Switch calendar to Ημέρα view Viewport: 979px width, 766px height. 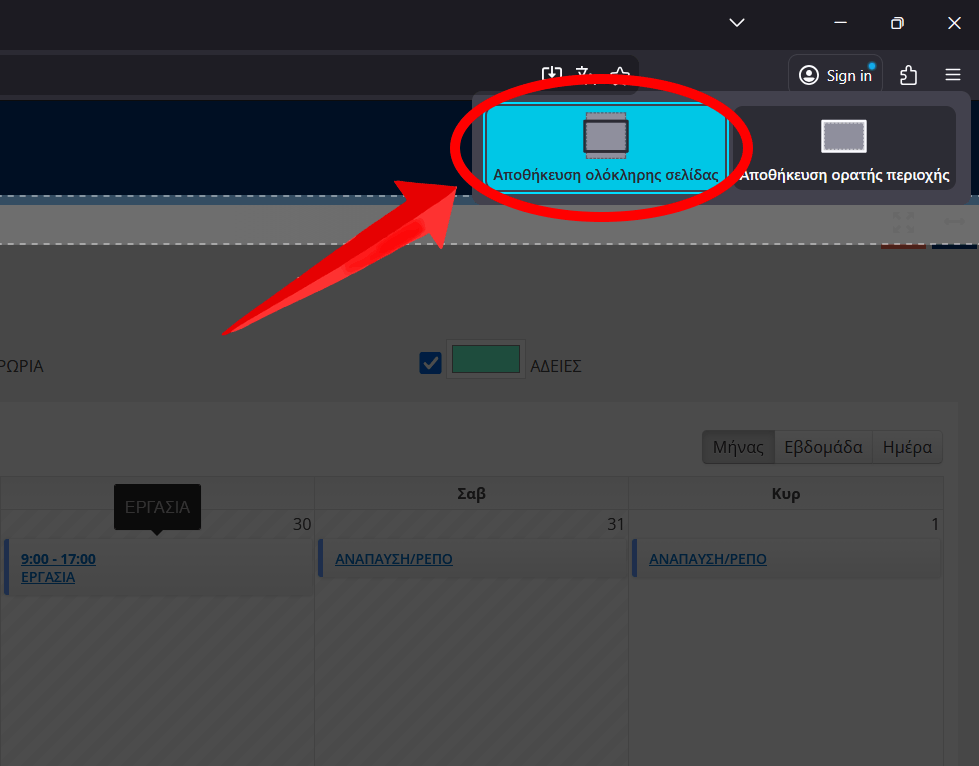point(907,447)
